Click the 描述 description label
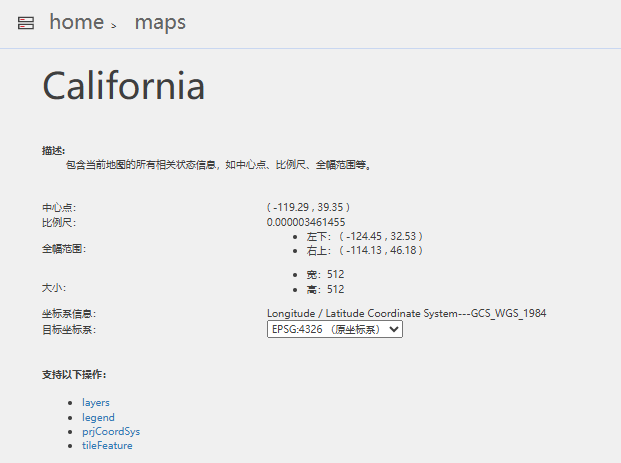The width and height of the screenshot is (621, 463). click(53, 150)
